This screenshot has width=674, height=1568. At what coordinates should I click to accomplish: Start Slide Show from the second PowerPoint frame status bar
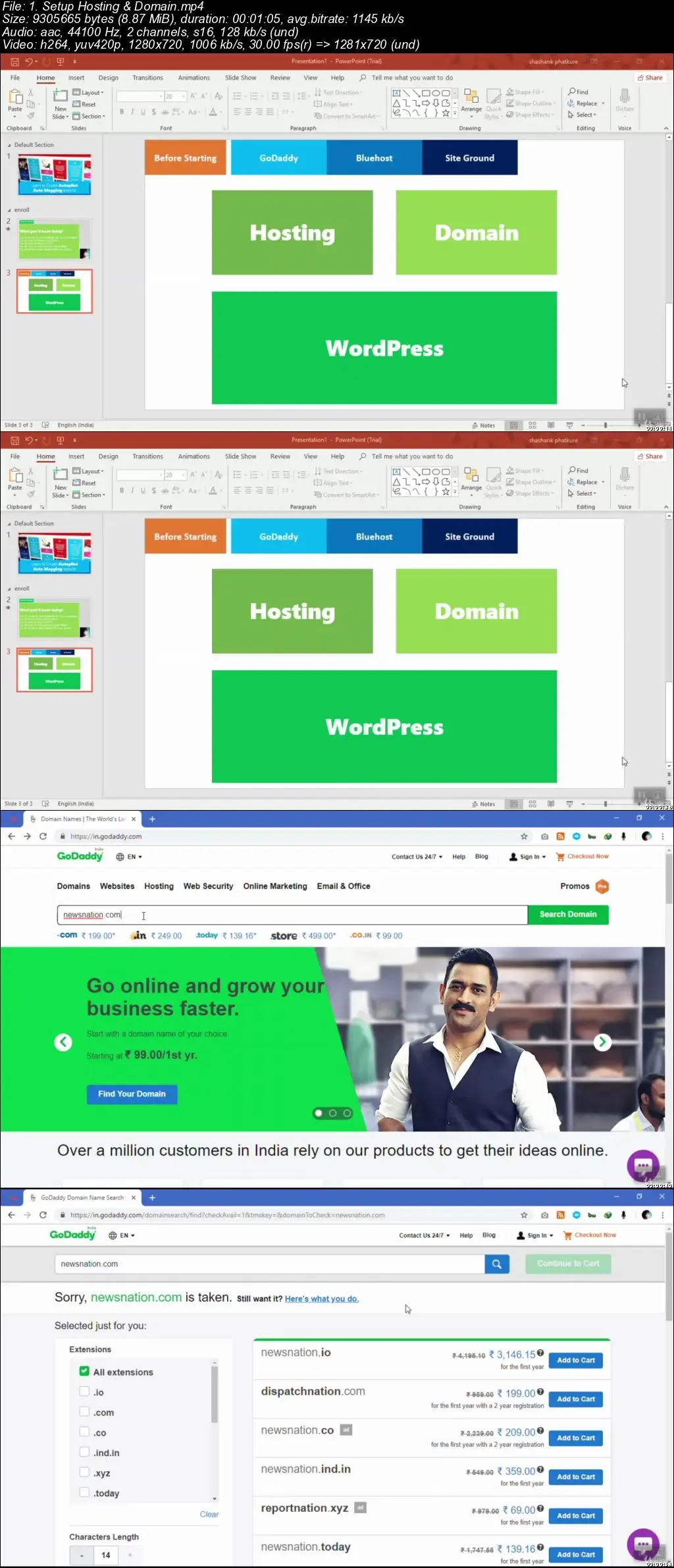(569, 804)
